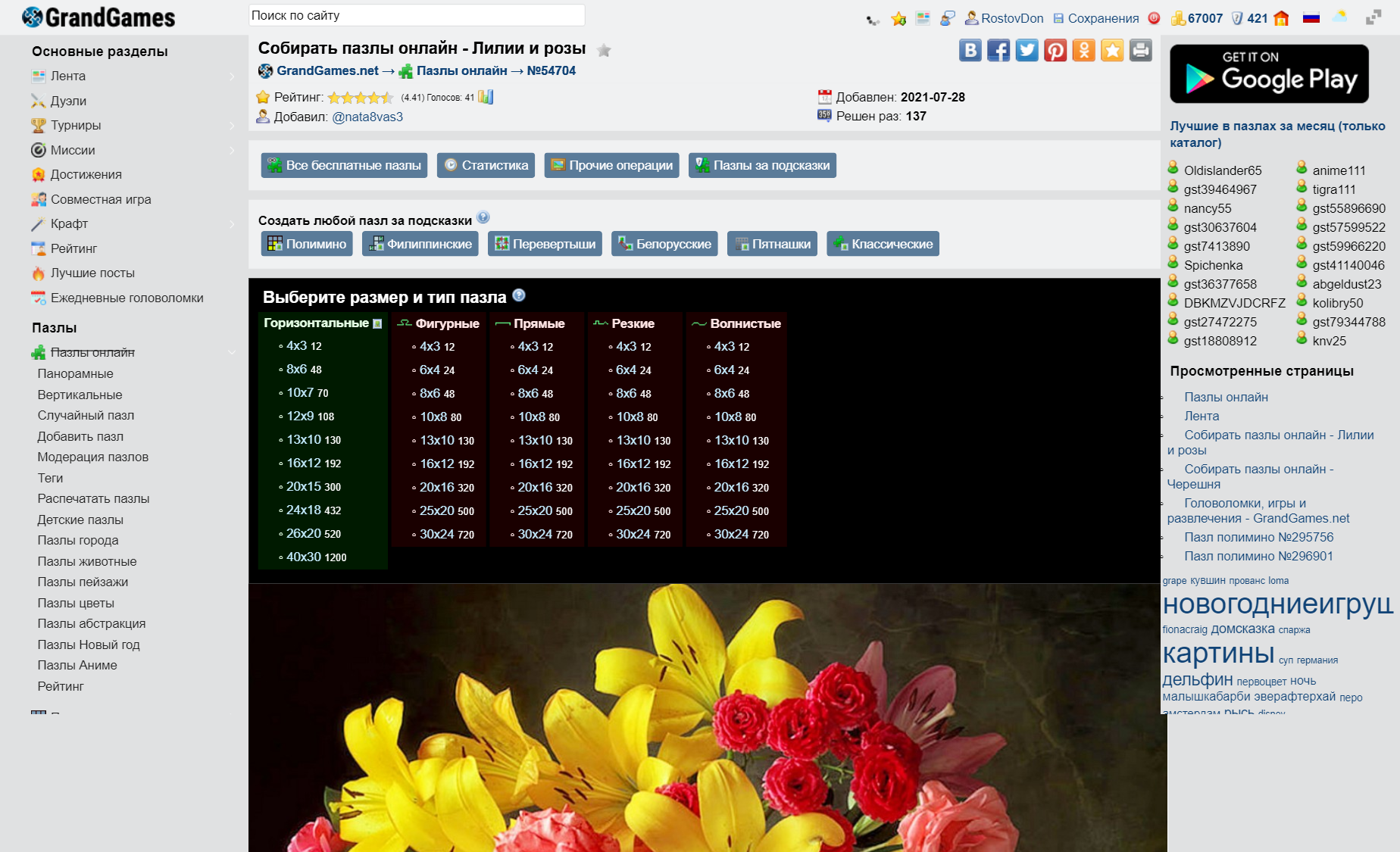Click the printer icon
The width and height of the screenshot is (1400, 852).
1141,51
